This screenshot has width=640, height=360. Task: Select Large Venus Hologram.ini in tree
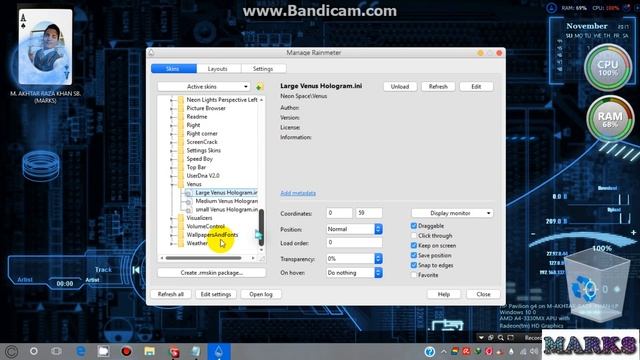point(226,193)
